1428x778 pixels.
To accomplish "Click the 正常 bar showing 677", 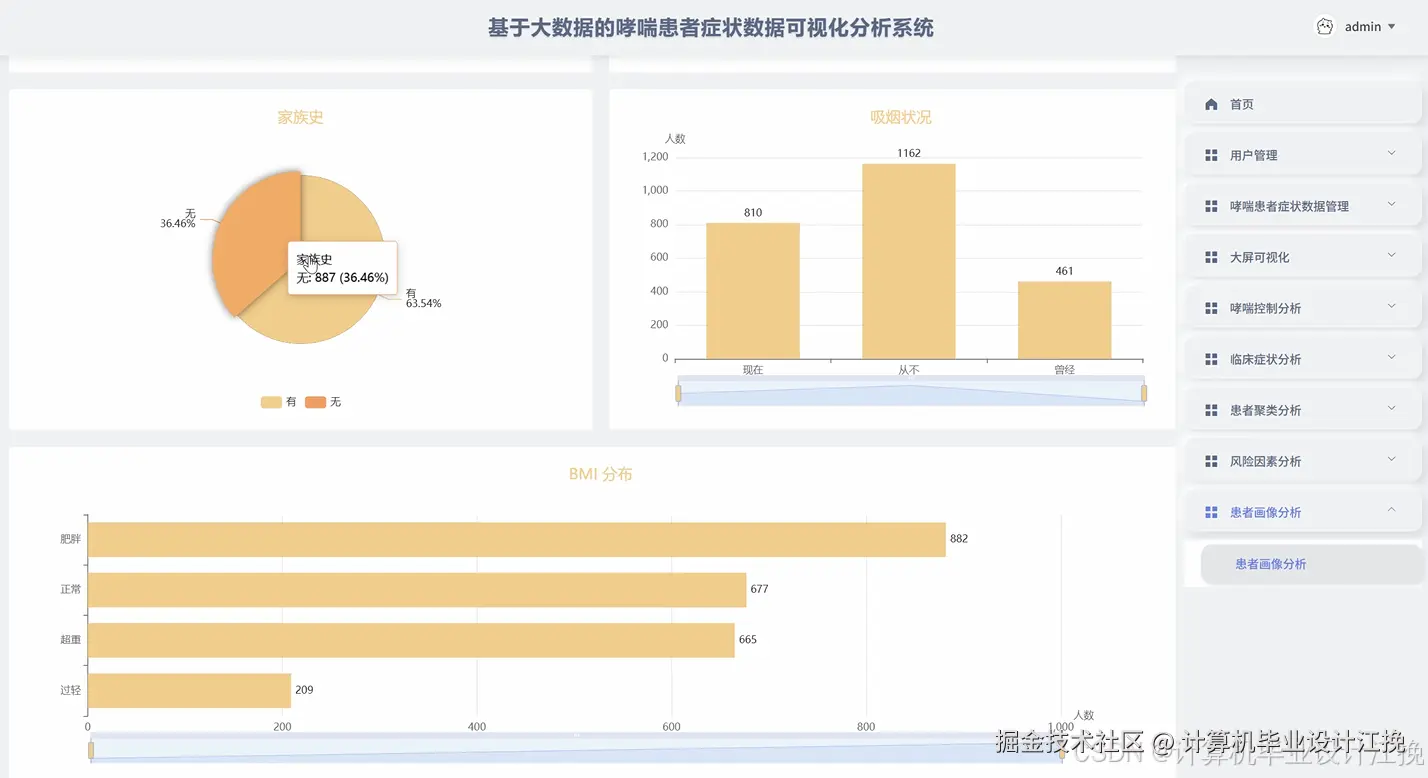I will click(x=417, y=590).
